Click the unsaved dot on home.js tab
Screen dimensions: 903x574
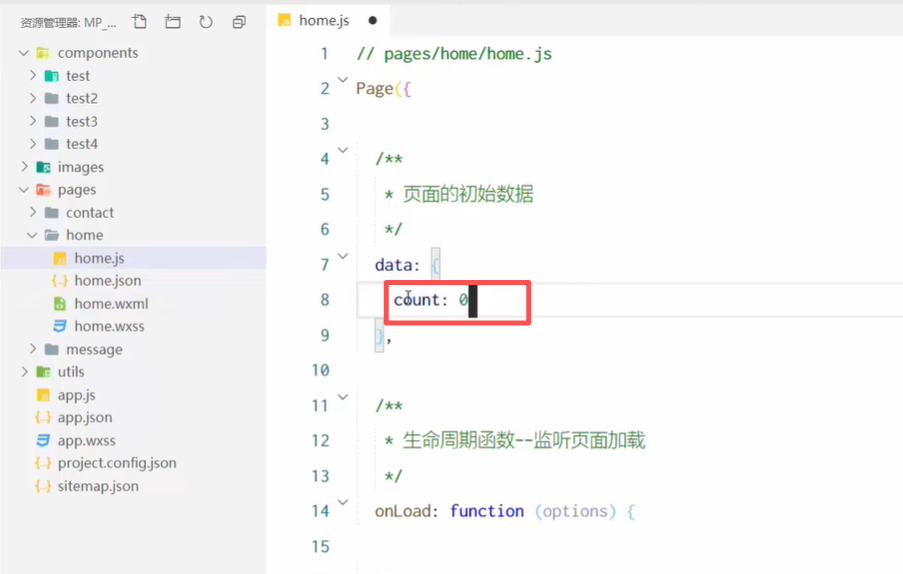(373, 21)
